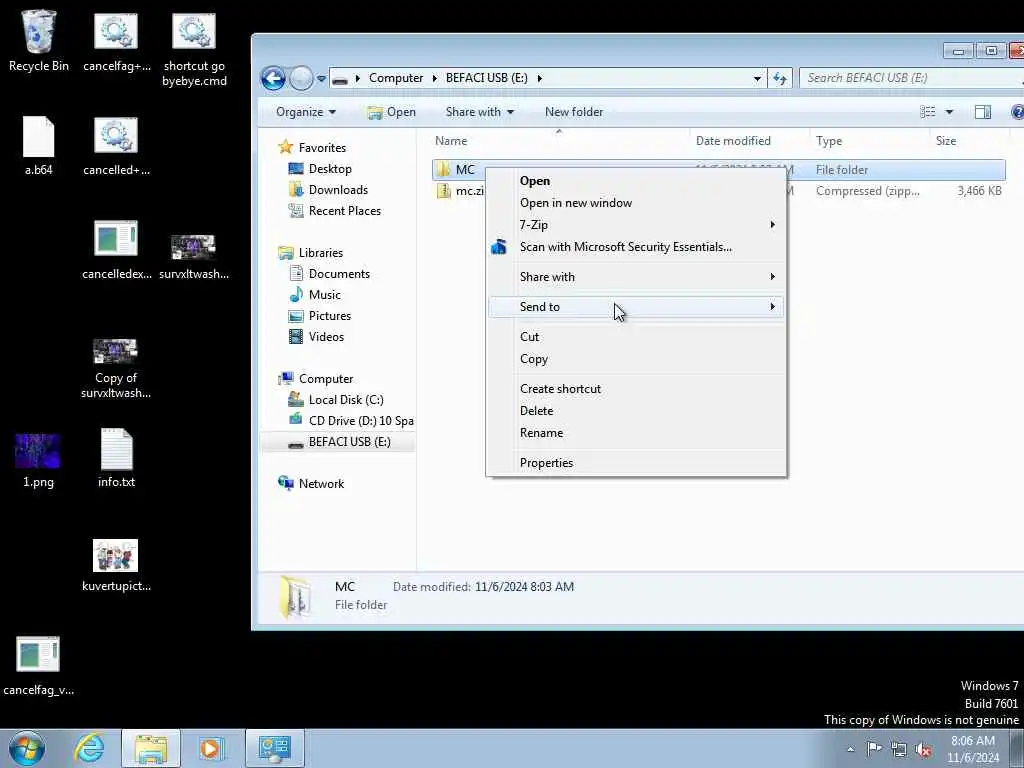Expand Share with in context menu
Screen dimensions: 1024x768
(635, 277)
